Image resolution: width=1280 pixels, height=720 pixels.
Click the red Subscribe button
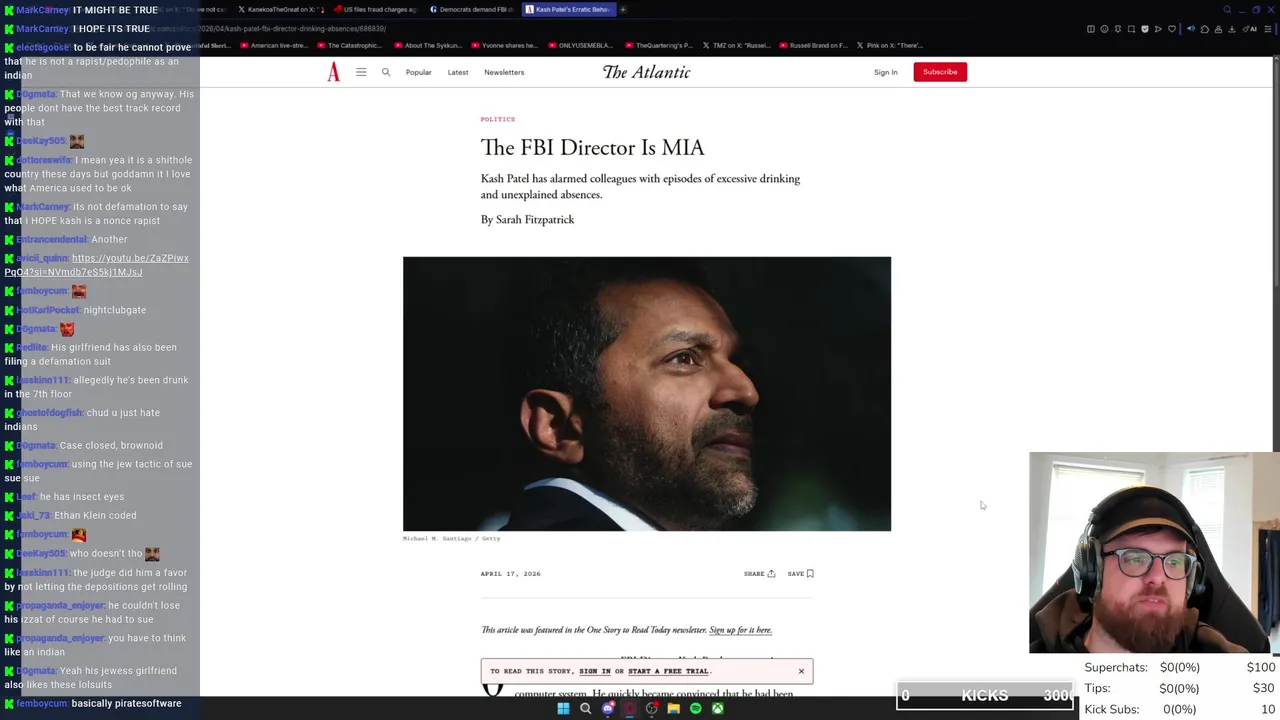940,72
